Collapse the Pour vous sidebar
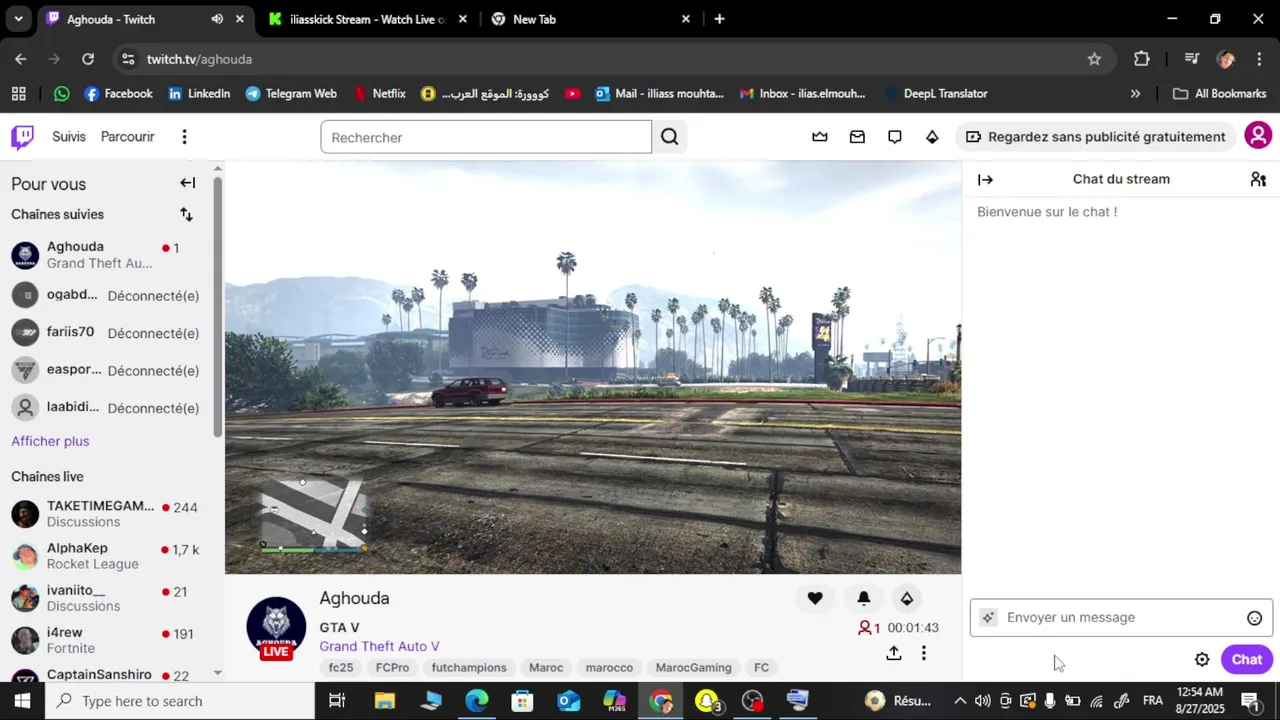Viewport: 1280px width, 720px height. [x=187, y=183]
